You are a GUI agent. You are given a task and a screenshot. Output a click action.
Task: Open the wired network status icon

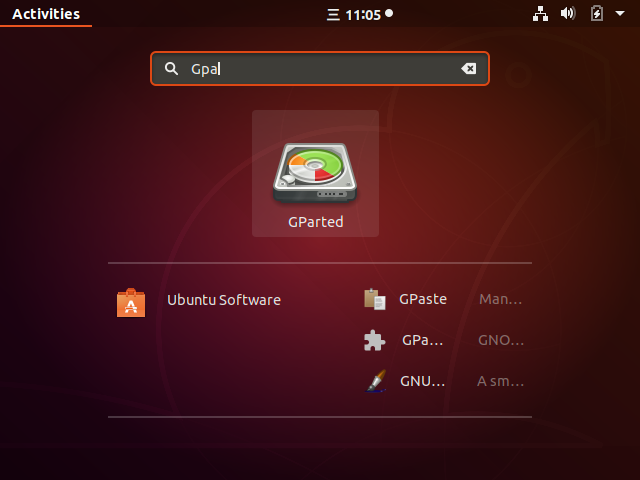point(540,14)
